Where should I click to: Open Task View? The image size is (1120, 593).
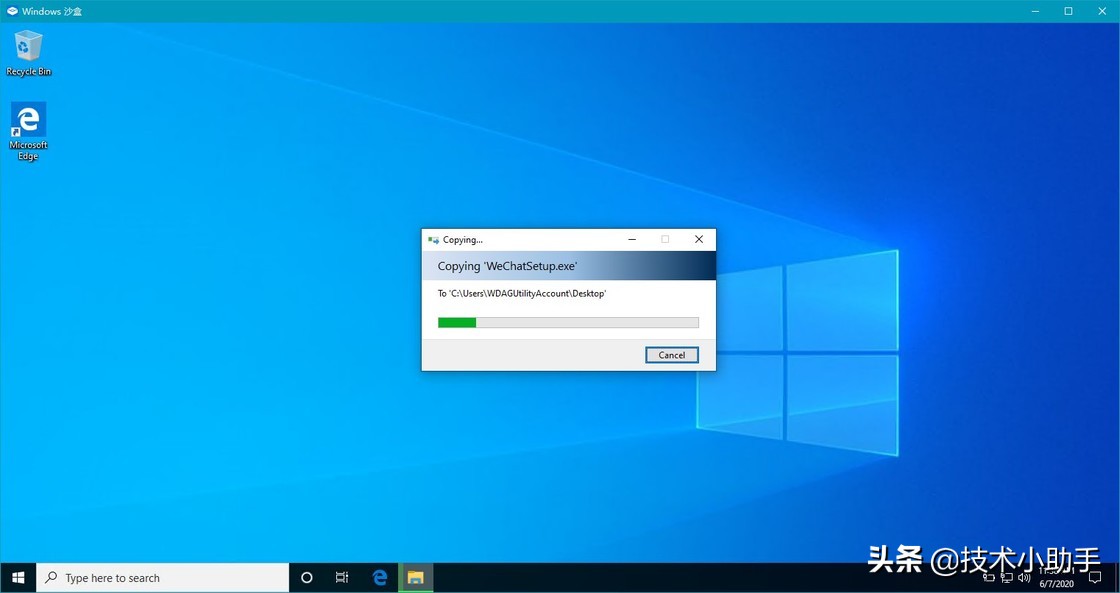click(341, 577)
